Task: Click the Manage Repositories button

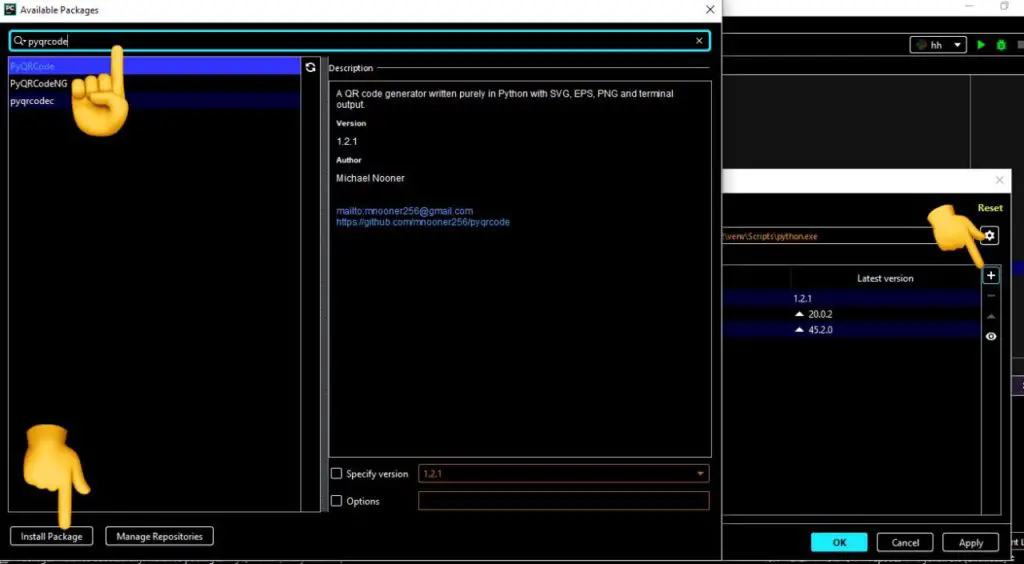Action: 159,537
